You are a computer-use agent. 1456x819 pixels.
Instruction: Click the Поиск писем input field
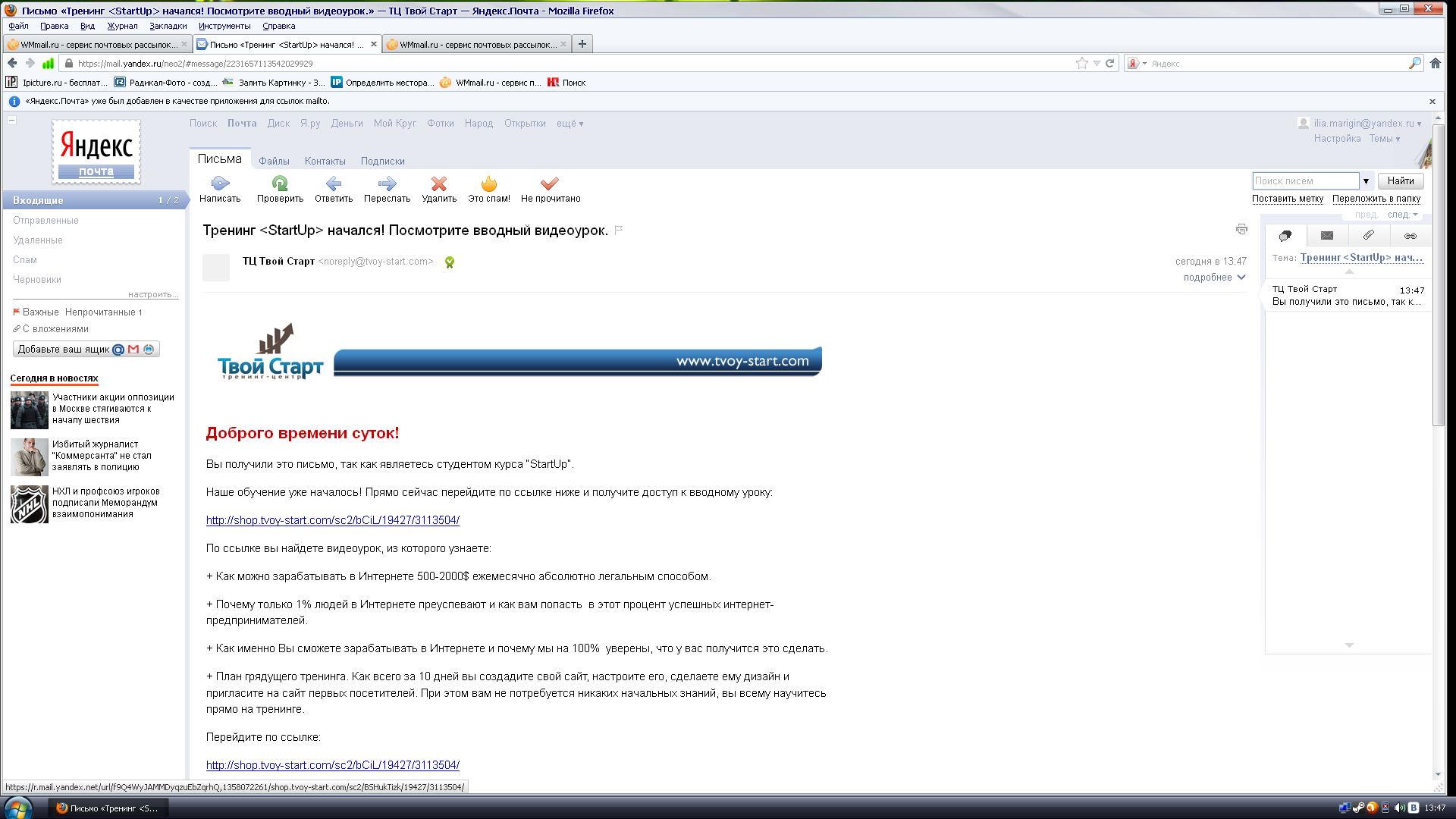[1305, 181]
